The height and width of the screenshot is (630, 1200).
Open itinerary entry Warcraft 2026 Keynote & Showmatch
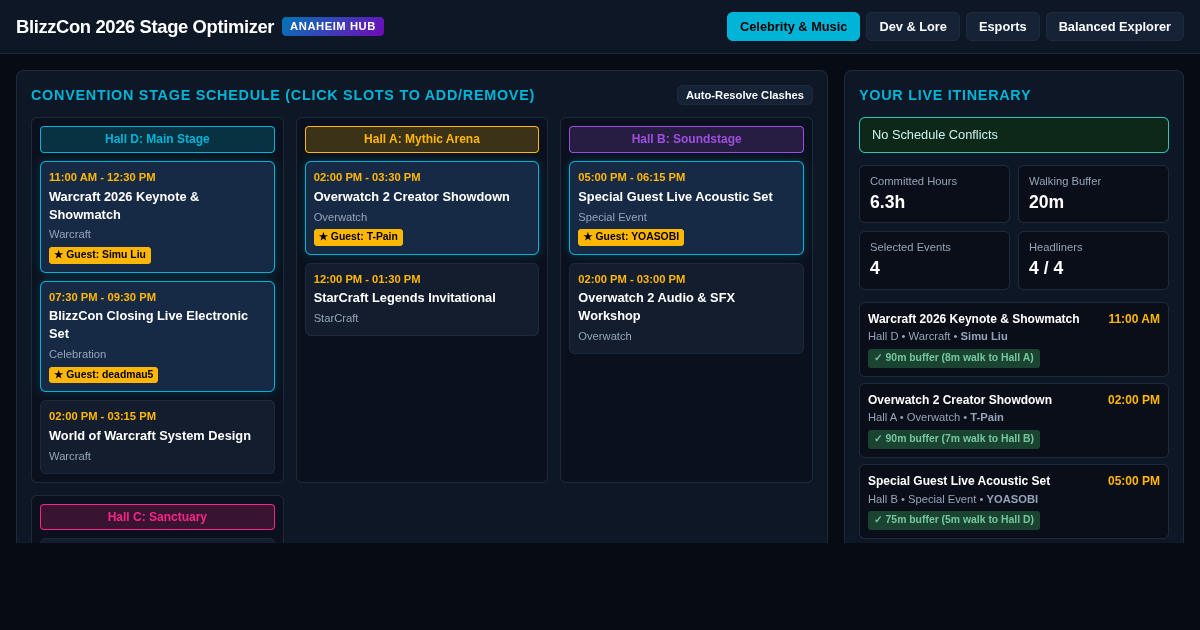tap(1014, 339)
